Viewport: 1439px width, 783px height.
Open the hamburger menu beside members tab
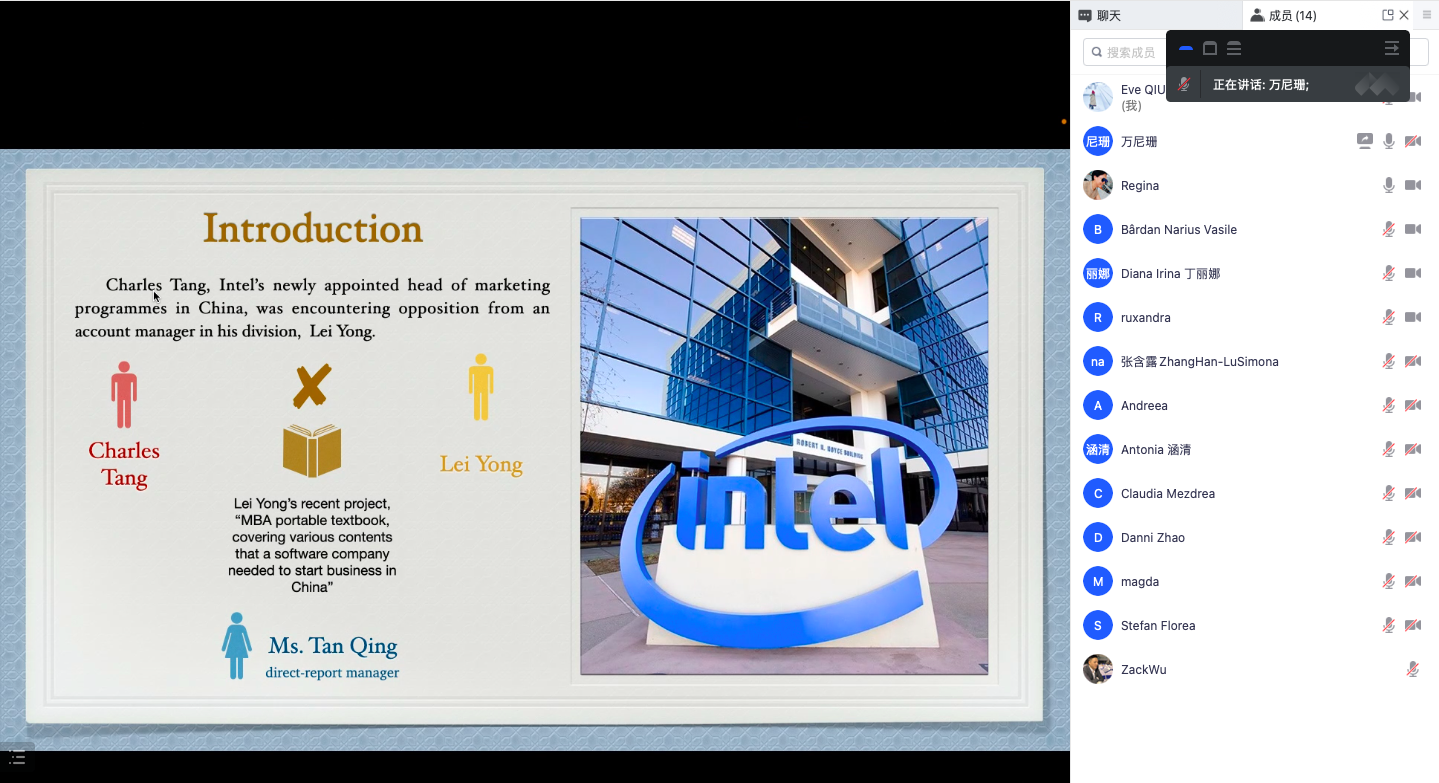click(x=1427, y=15)
